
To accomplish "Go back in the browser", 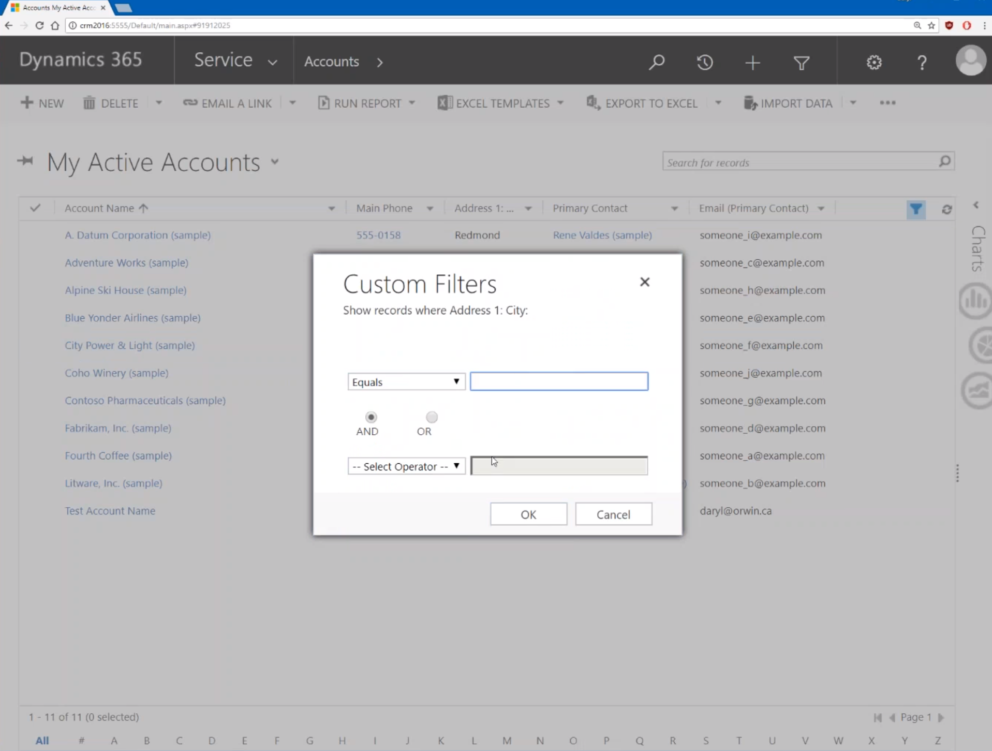I will [8, 25].
